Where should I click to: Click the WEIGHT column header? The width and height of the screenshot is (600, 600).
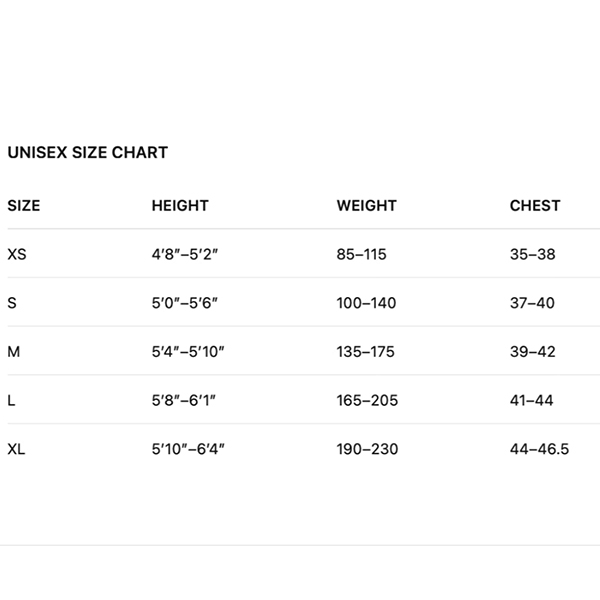coord(366,206)
